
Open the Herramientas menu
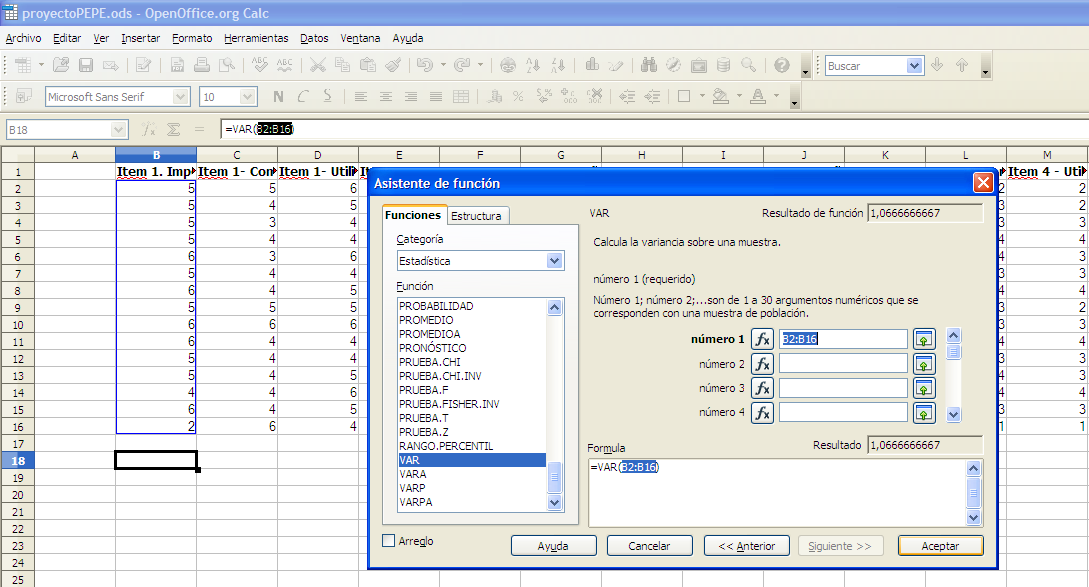256,38
